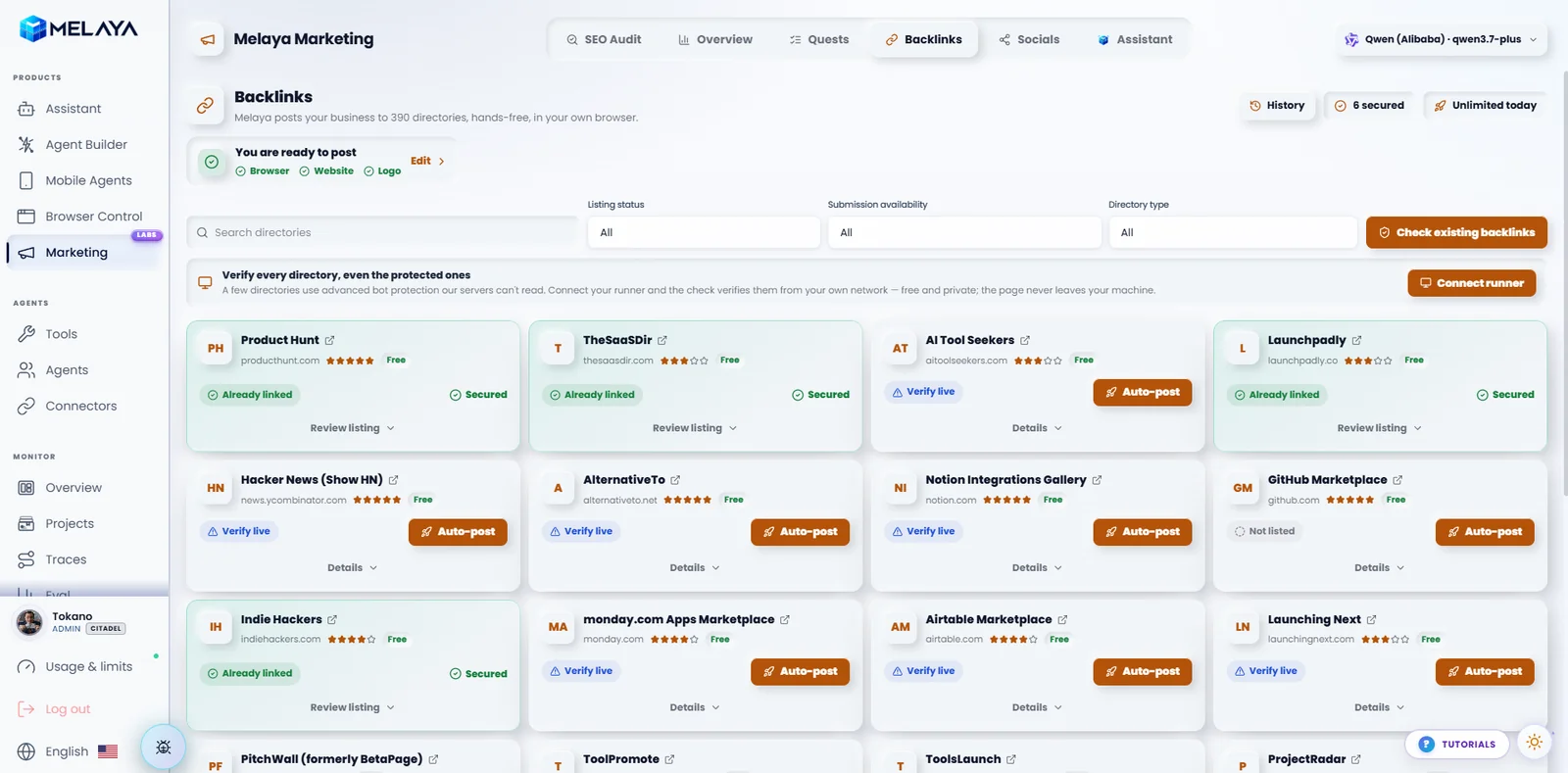Change language from English
Image resolution: width=1568 pixels, height=773 pixels.
pyautogui.click(x=67, y=751)
